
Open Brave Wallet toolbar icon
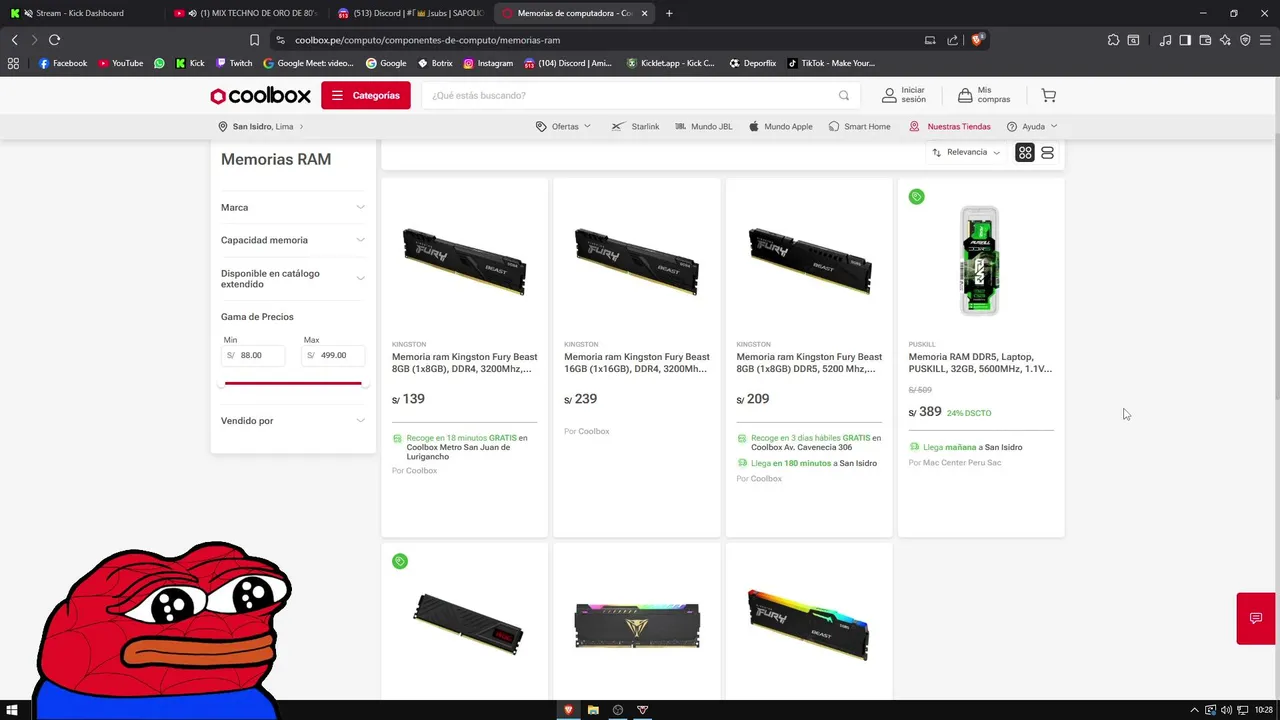pyautogui.click(x=1205, y=40)
